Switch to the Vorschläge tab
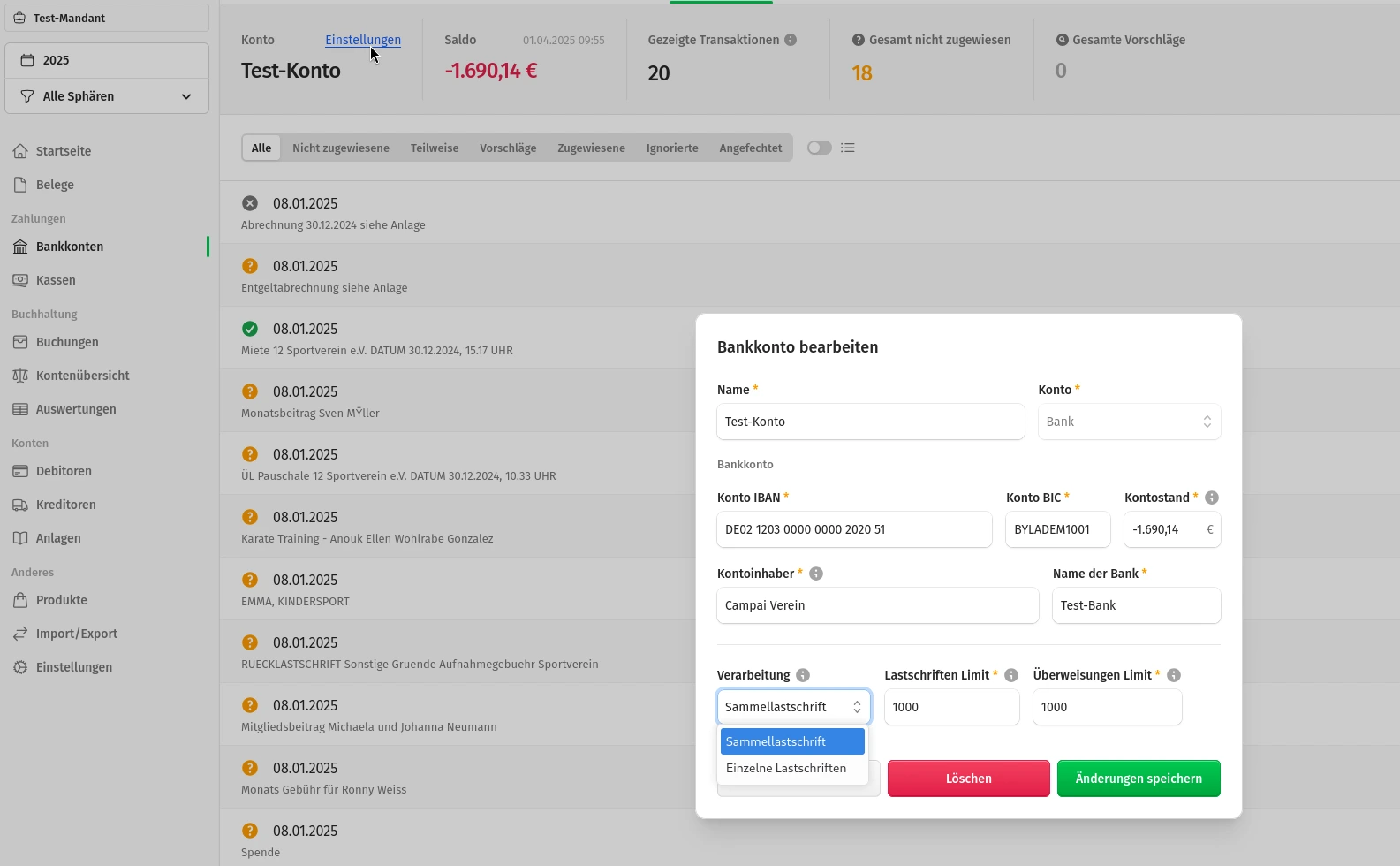This screenshot has height=866, width=1400. tap(508, 148)
